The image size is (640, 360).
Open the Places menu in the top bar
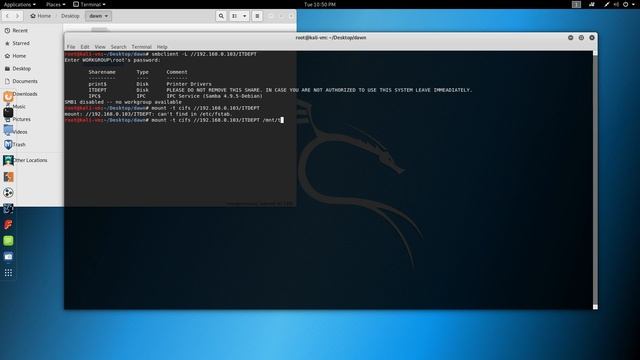point(56,4)
